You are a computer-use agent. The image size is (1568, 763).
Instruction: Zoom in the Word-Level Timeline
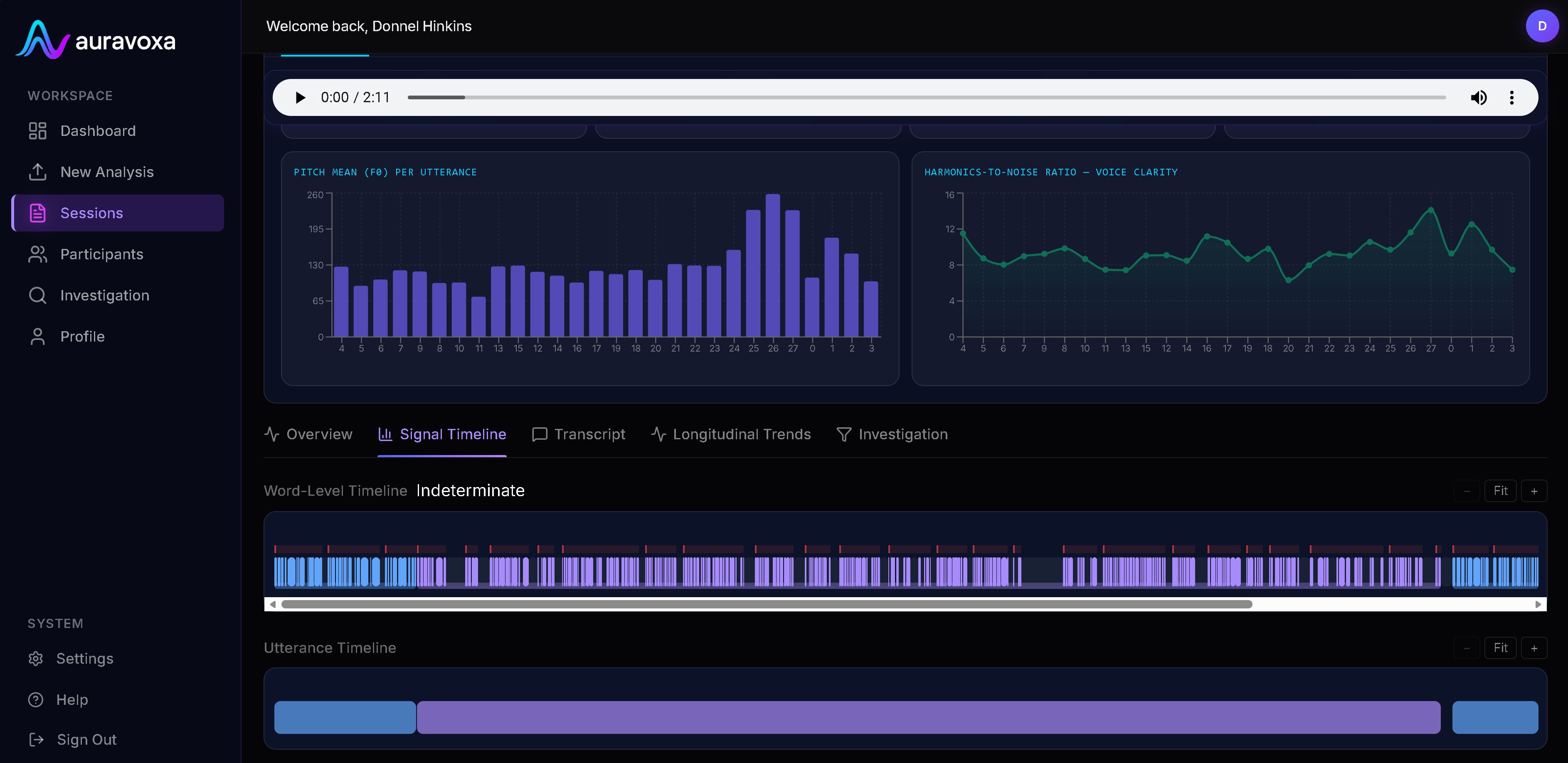[x=1534, y=491]
